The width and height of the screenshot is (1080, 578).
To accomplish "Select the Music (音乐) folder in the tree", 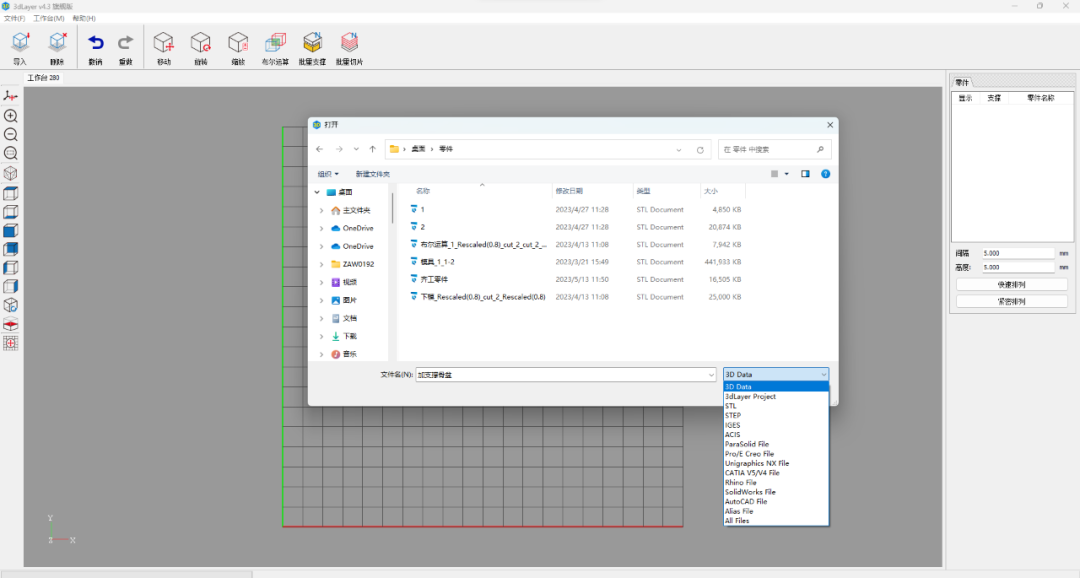I will click(349, 354).
